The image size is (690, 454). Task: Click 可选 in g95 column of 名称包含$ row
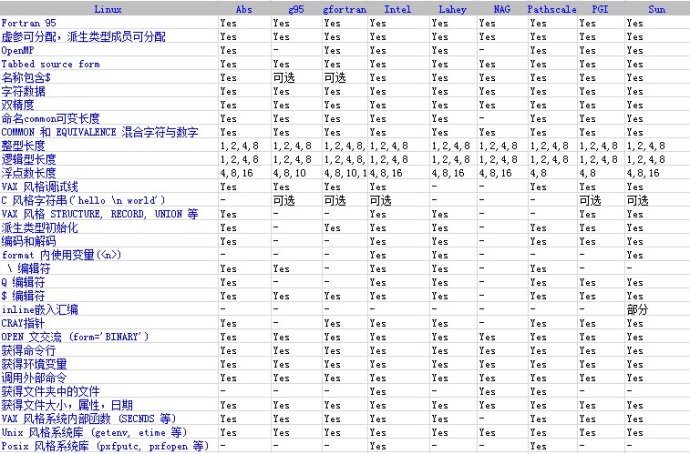tap(284, 77)
